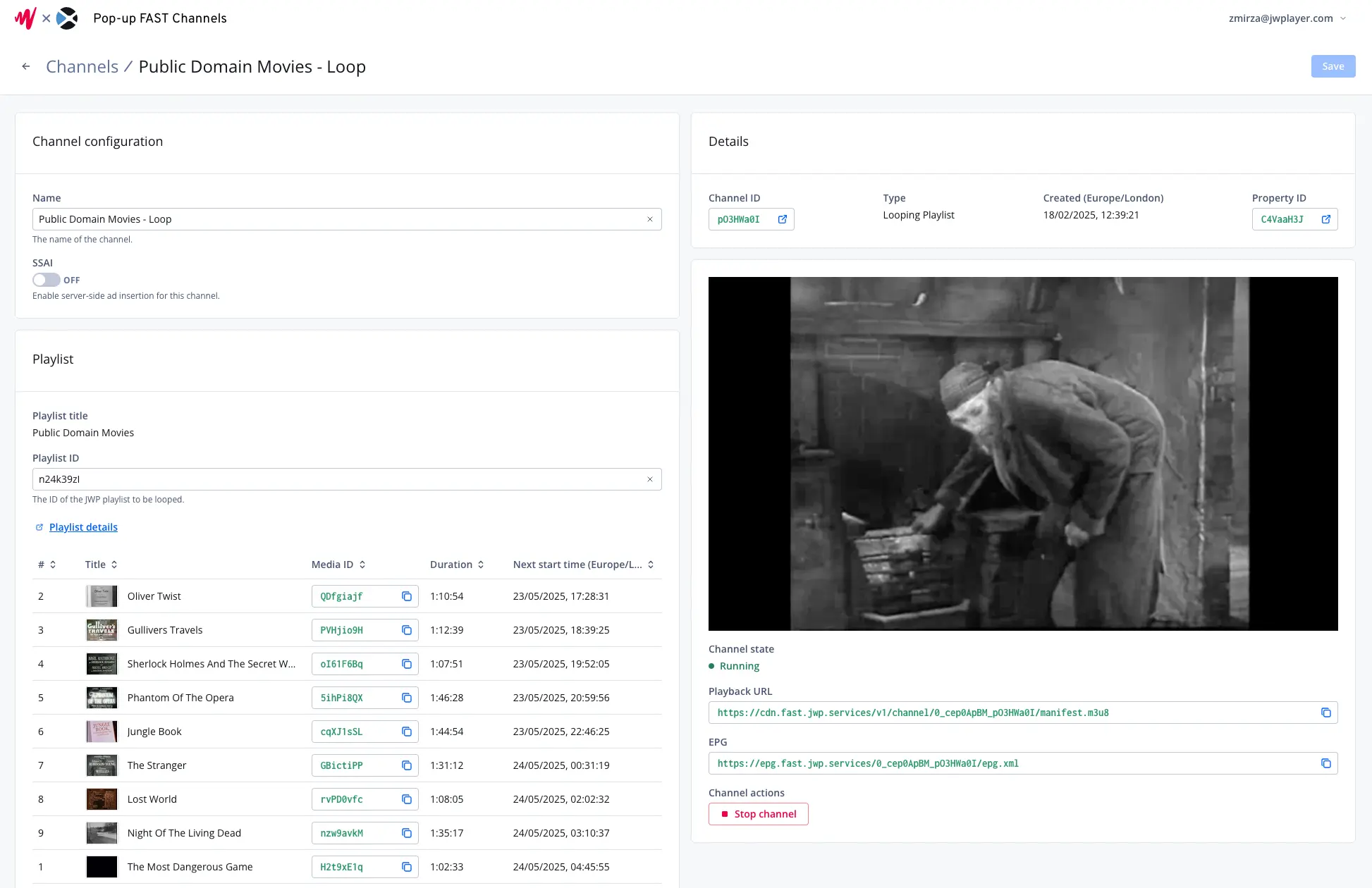Stop the running channel
The height and width of the screenshot is (888, 1372).
758,813
